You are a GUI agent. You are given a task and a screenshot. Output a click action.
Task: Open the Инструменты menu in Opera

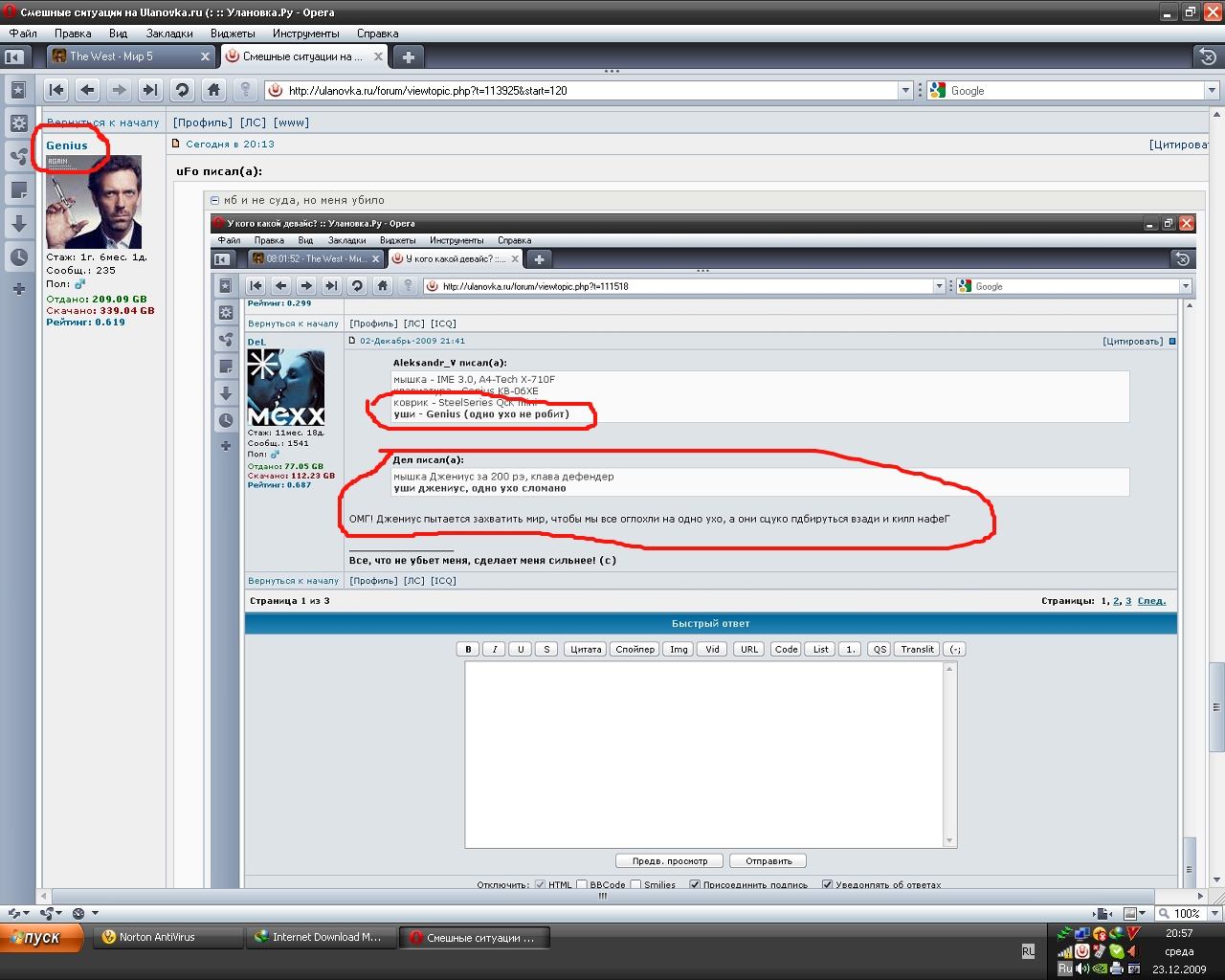pos(306,33)
